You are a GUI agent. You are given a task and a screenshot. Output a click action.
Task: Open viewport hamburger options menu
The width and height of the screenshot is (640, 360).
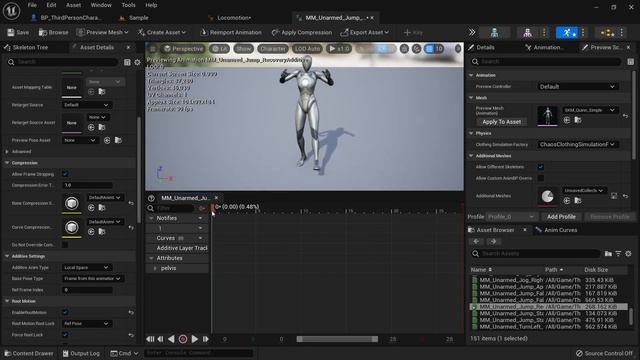pyautogui.click(x=152, y=49)
